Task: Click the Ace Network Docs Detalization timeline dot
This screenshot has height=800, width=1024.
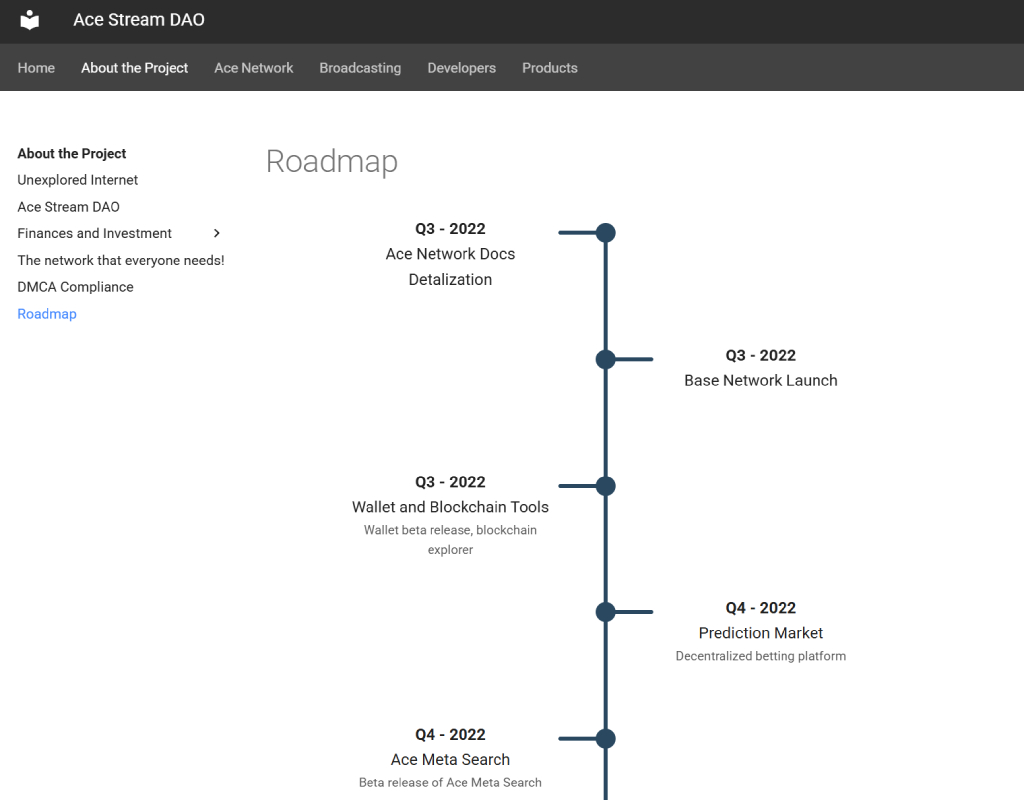Action: coord(606,232)
